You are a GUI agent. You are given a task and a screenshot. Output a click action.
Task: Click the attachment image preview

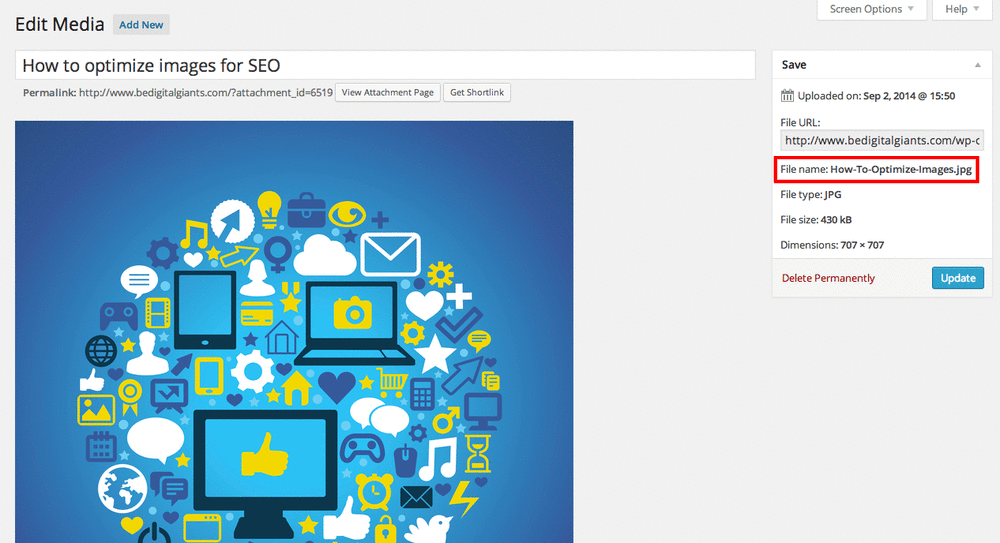[294, 332]
